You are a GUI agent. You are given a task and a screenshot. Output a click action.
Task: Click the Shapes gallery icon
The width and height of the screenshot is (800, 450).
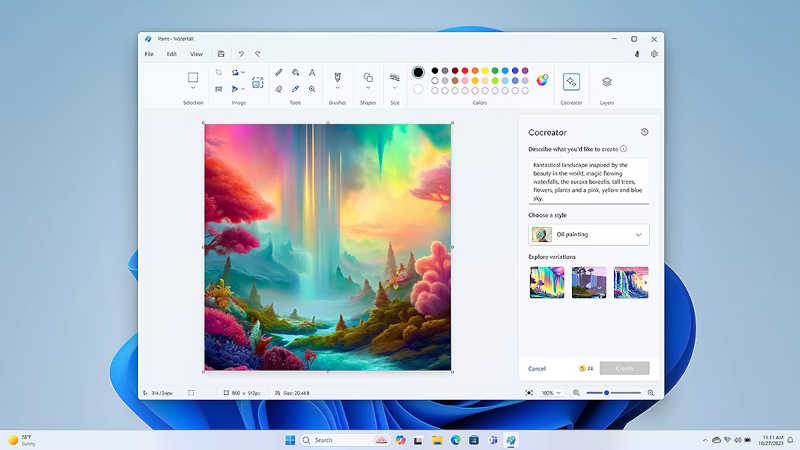pyautogui.click(x=368, y=77)
